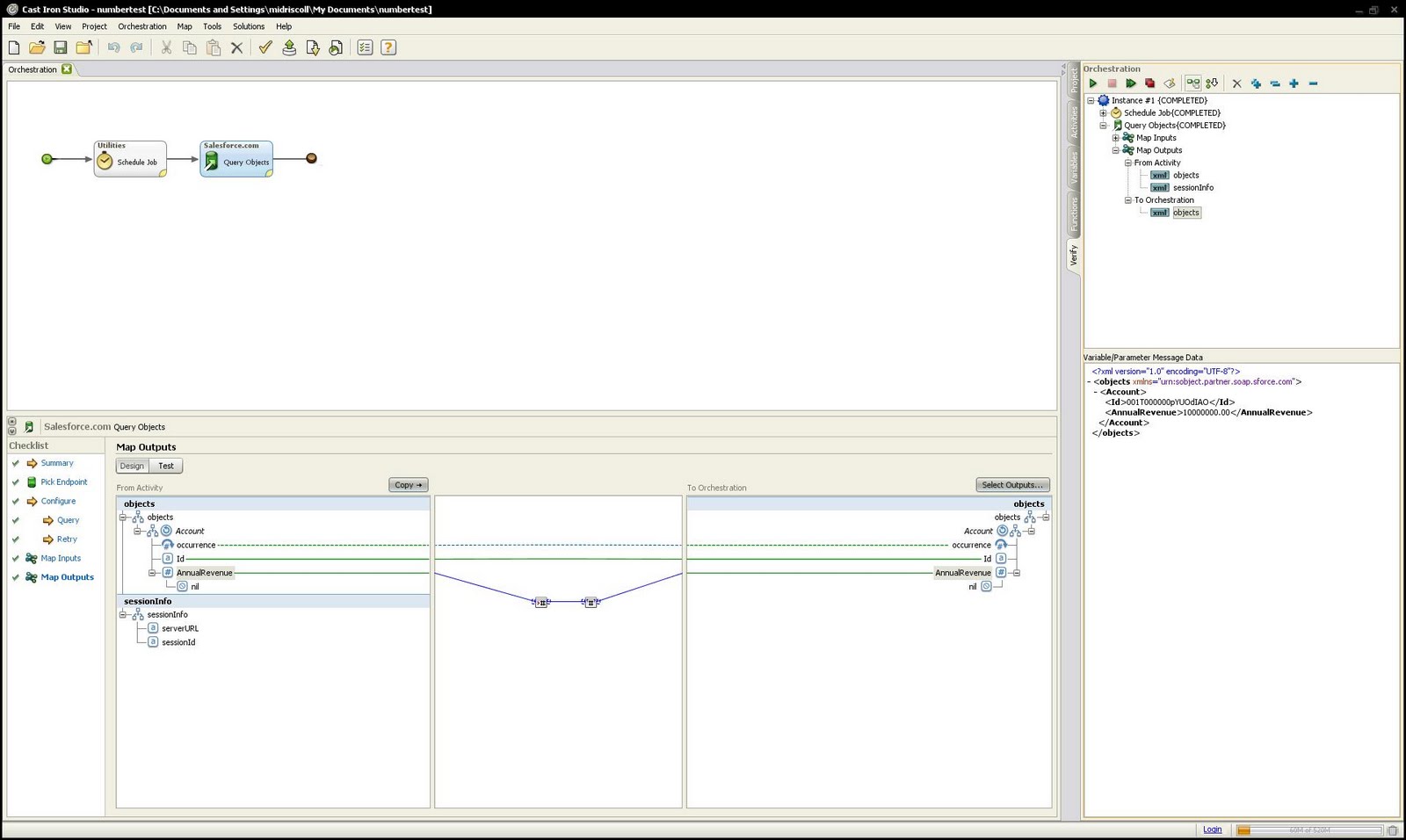This screenshot has height=840, width=1406.
Task: Collapse the Instance #1 tree node
Action: (1091, 100)
